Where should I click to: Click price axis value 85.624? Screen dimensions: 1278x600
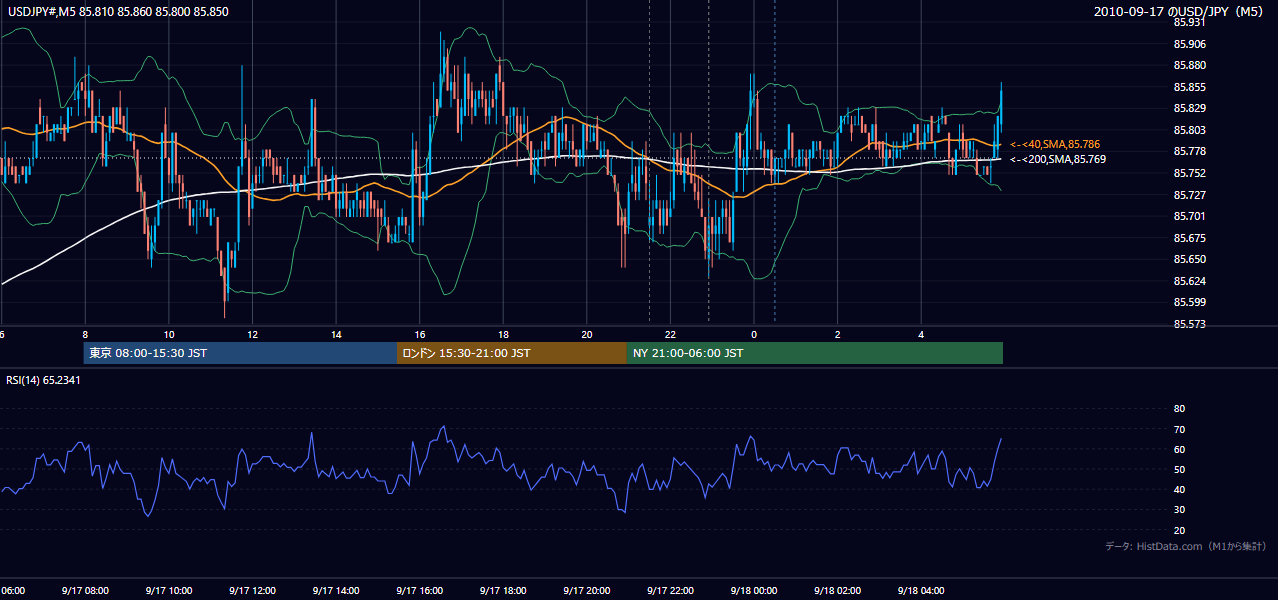pyautogui.click(x=1190, y=281)
